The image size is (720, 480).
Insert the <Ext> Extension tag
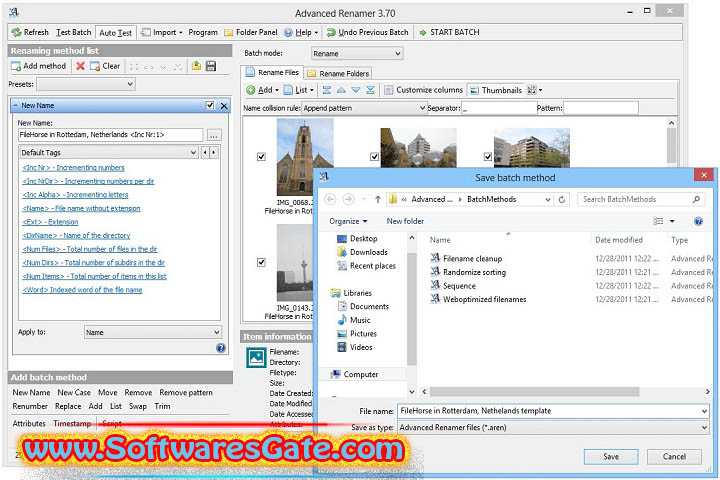51,222
